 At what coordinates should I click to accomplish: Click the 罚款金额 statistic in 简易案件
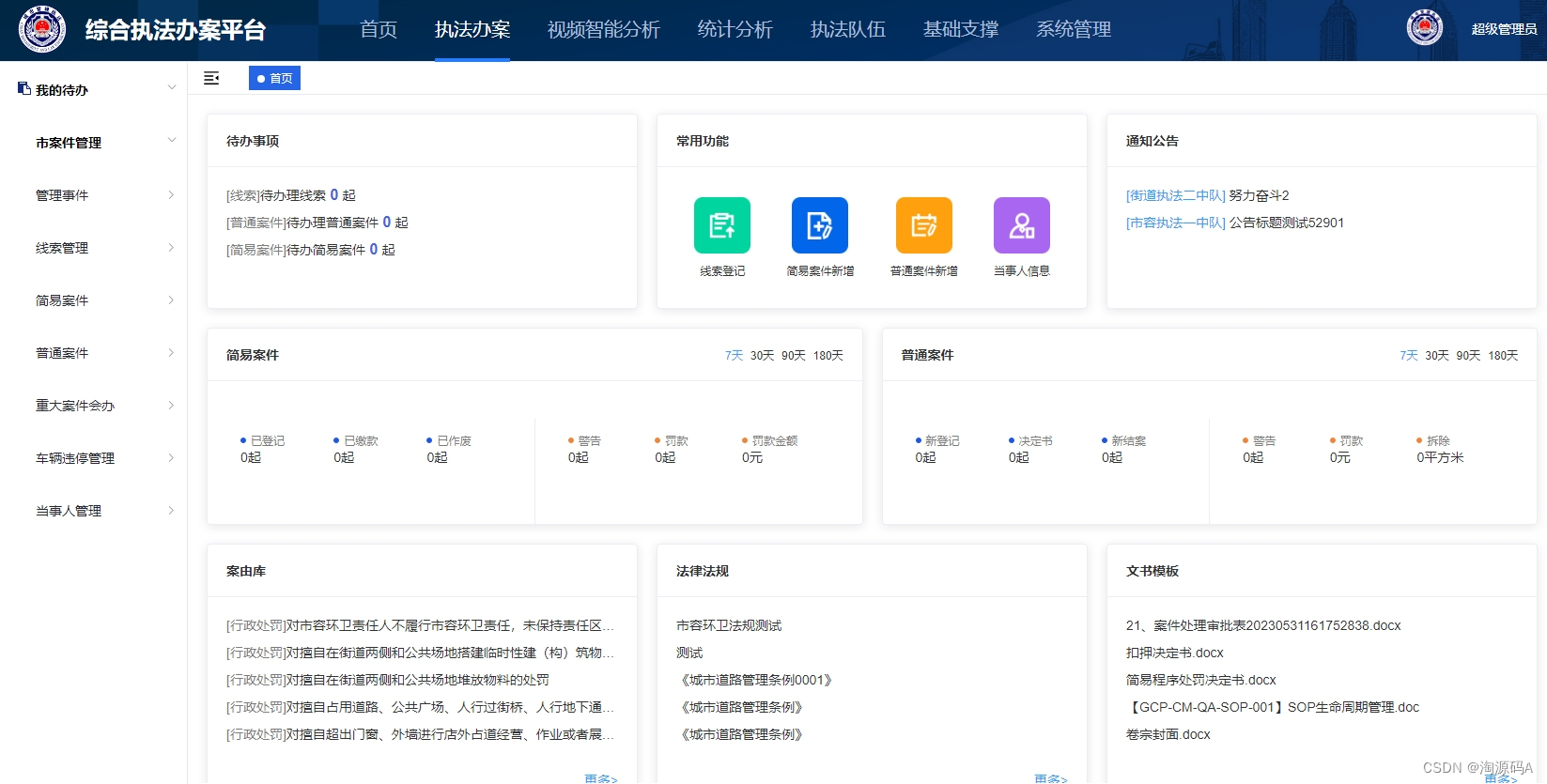[769, 449]
